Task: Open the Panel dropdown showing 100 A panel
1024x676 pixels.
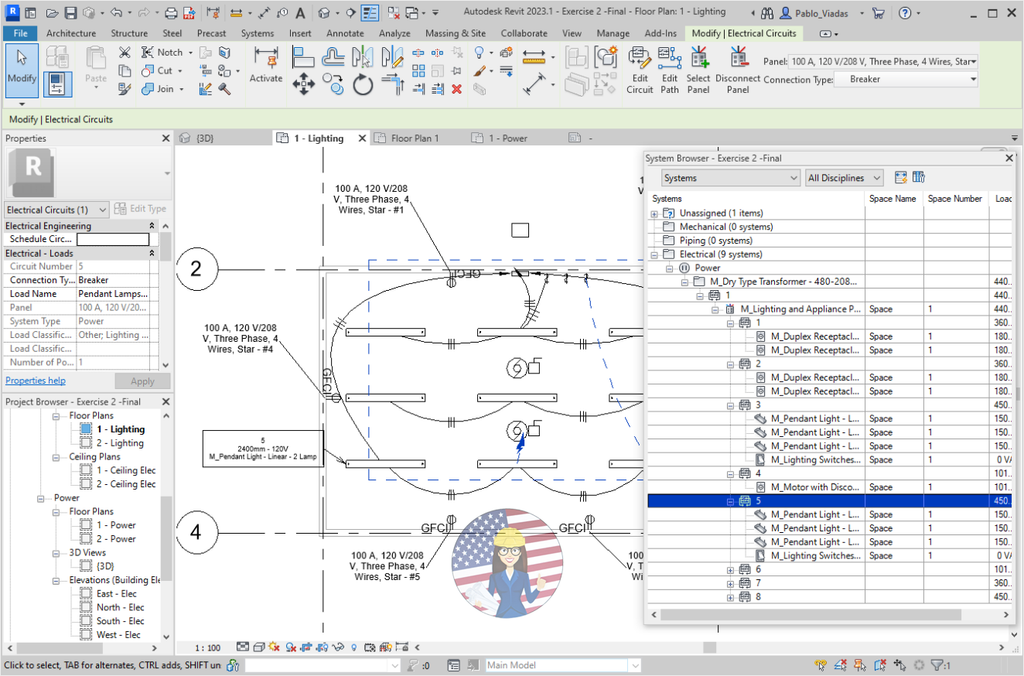Action: (975, 61)
